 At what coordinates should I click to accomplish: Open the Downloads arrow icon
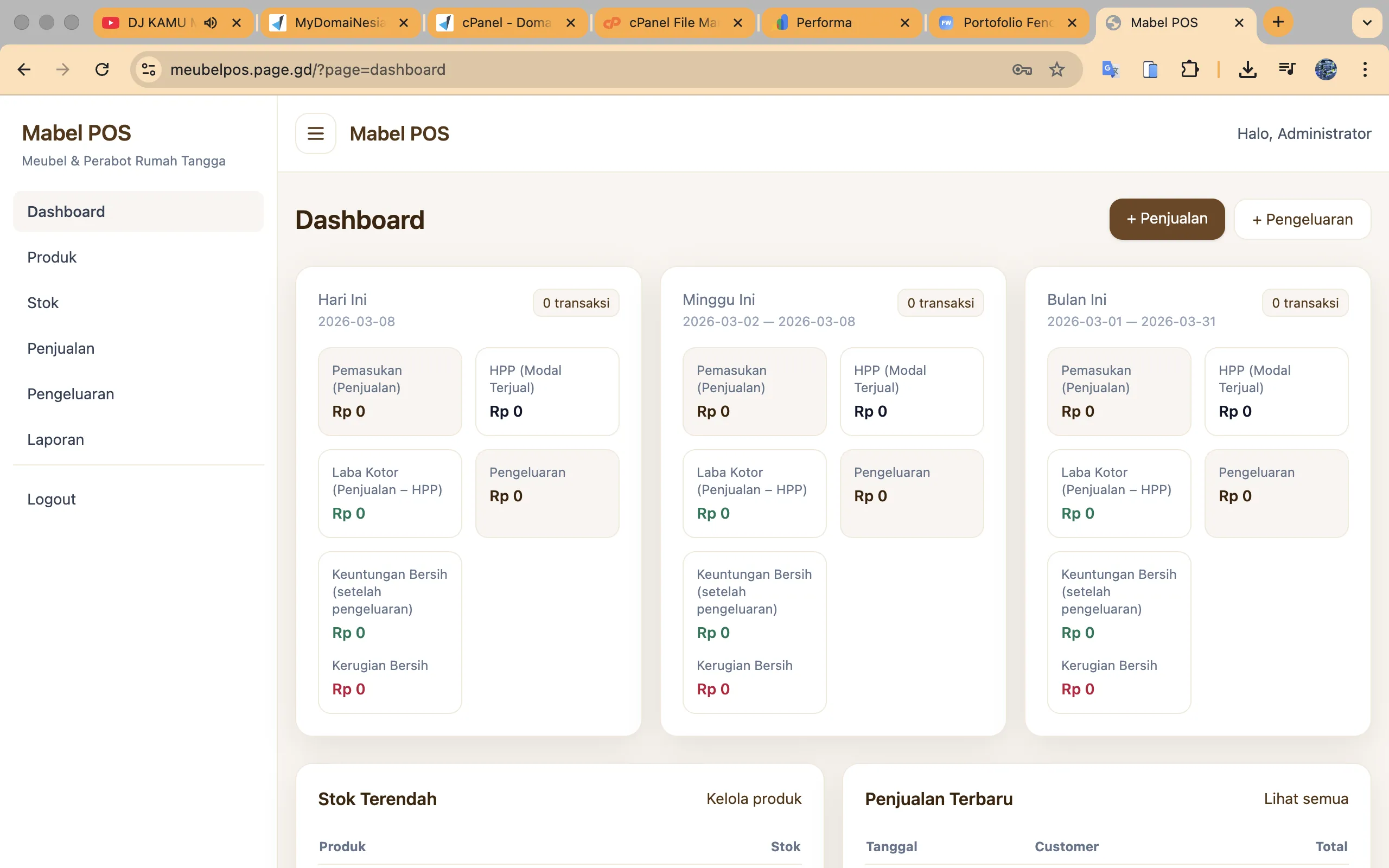point(1247,69)
